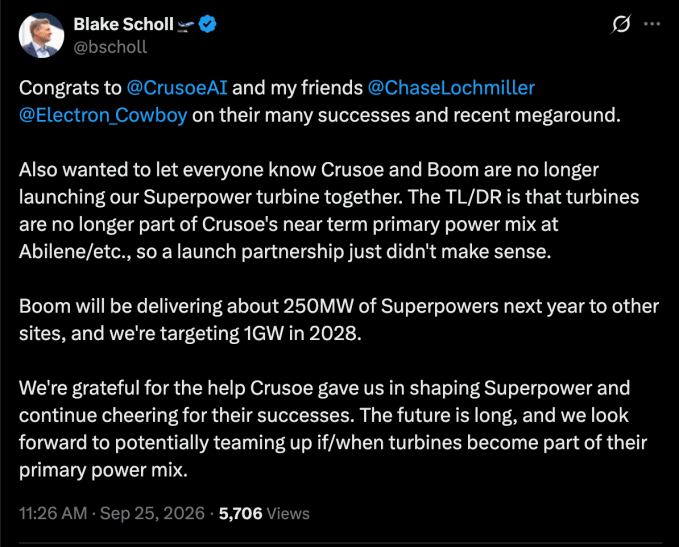This screenshot has height=547, width=679.
Task: Open Blake Scholl's profile picture
Action: click(41, 36)
